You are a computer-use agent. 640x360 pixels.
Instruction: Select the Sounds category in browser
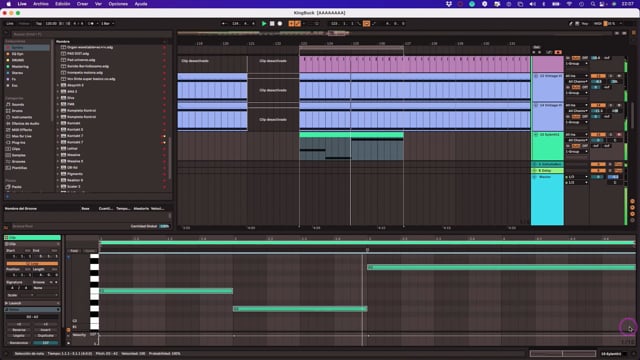18,104
